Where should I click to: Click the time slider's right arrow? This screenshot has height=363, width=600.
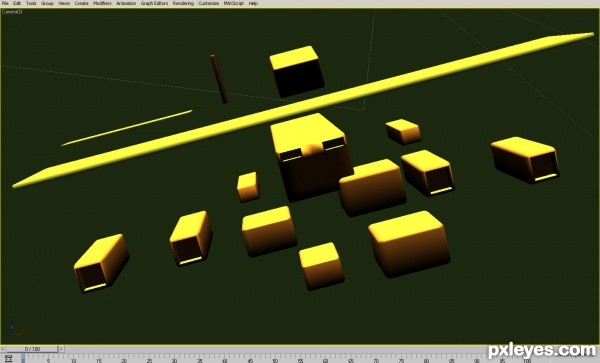pyautogui.click(x=61, y=349)
